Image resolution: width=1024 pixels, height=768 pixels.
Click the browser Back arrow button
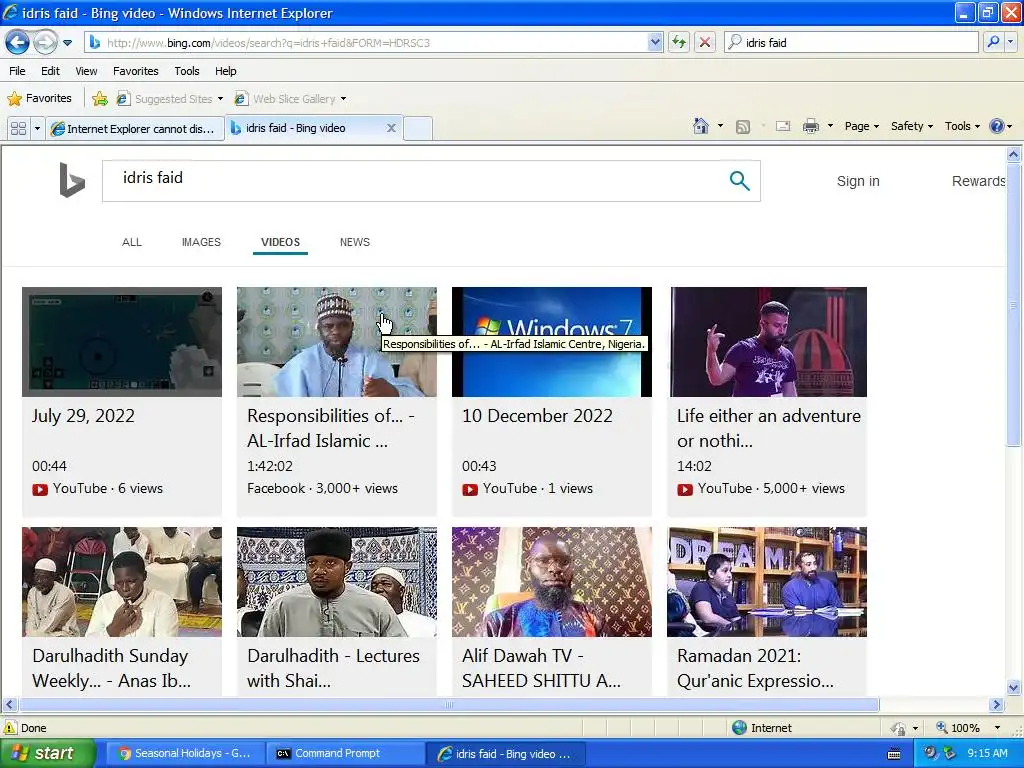pos(17,42)
